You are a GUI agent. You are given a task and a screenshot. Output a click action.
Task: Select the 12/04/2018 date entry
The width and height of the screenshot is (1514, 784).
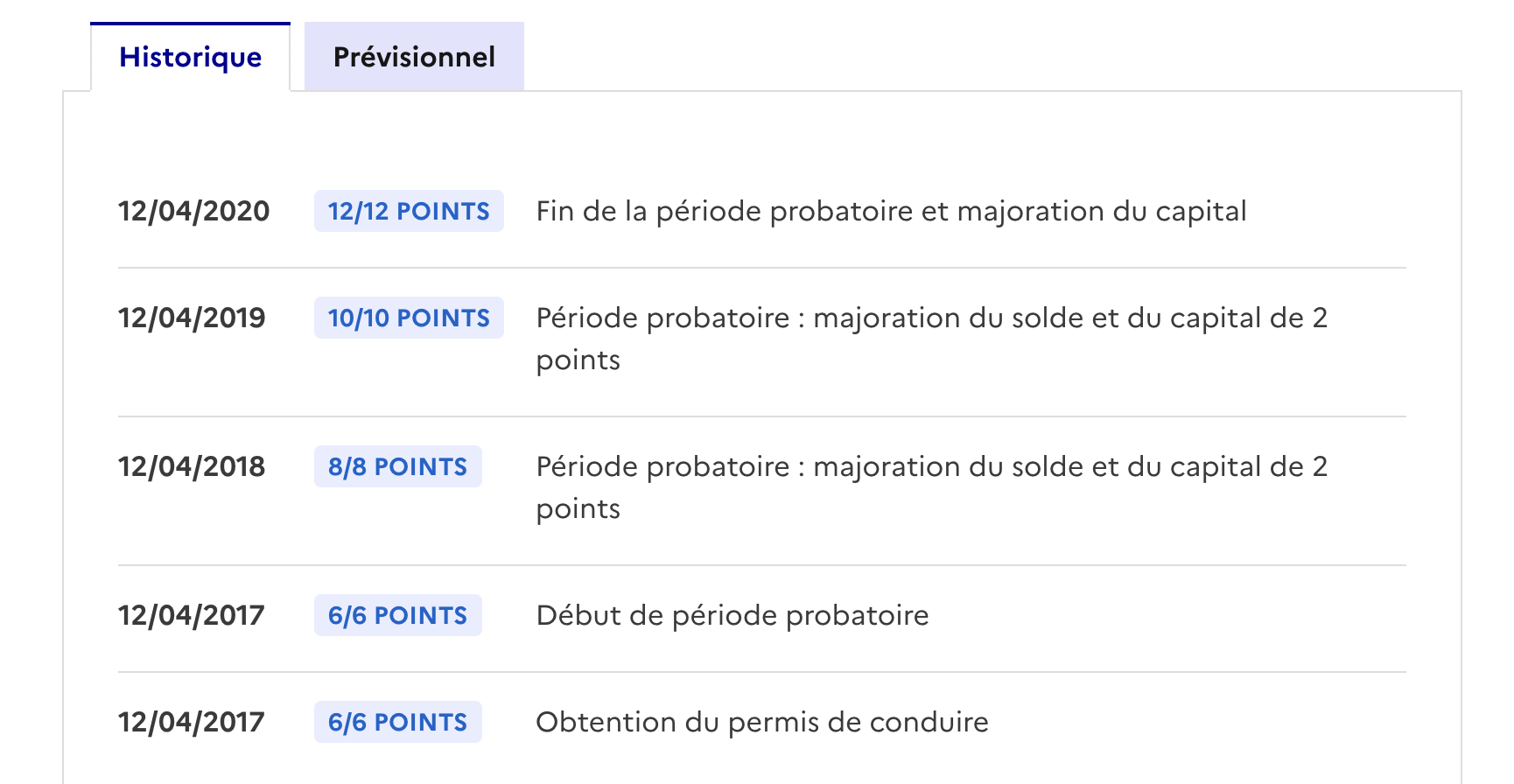tap(192, 466)
